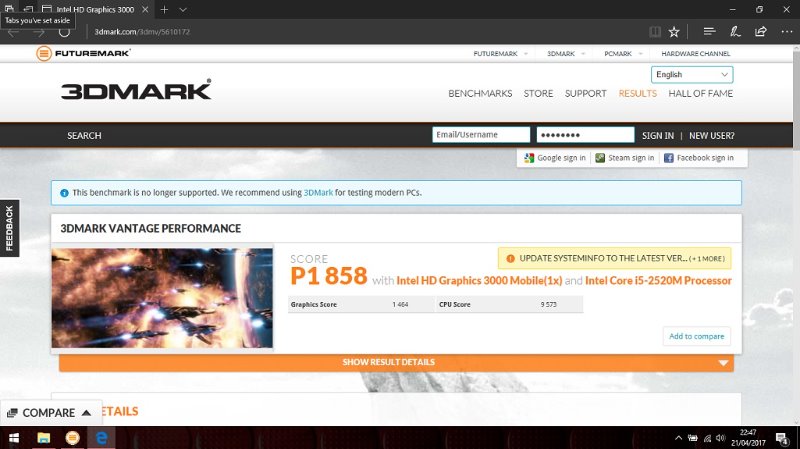Screen dimensions: 800x449
Task: Click the Google sign in icon
Action: (529, 158)
